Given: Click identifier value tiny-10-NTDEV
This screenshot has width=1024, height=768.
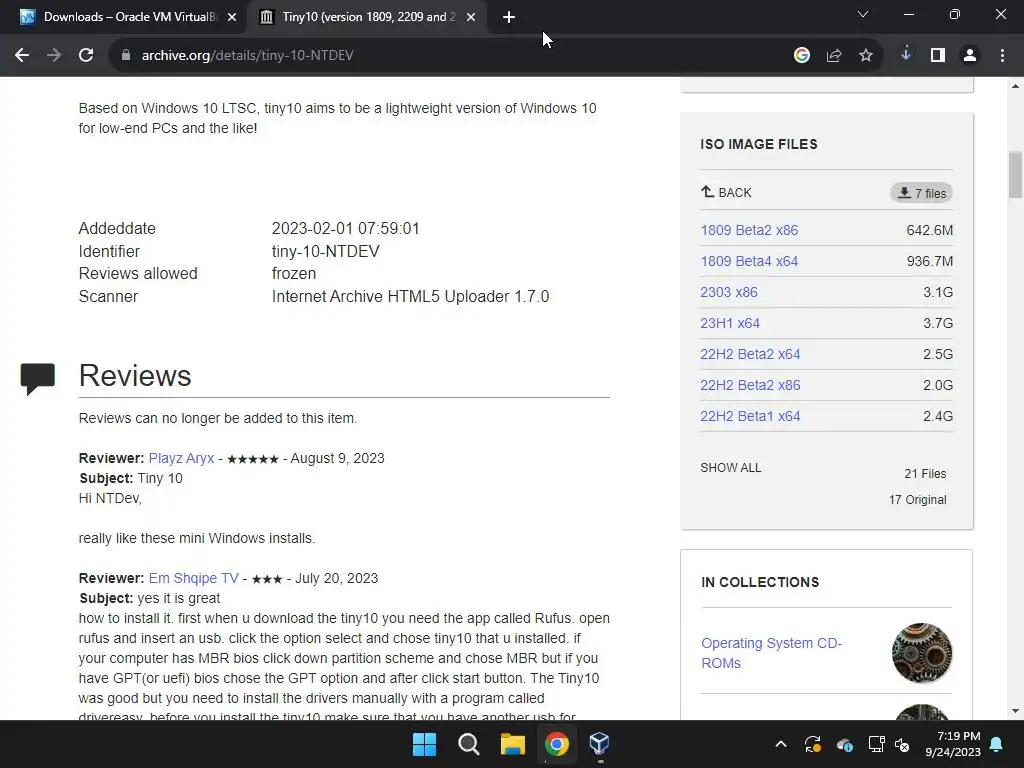Looking at the screenshot, I should 325,251.
